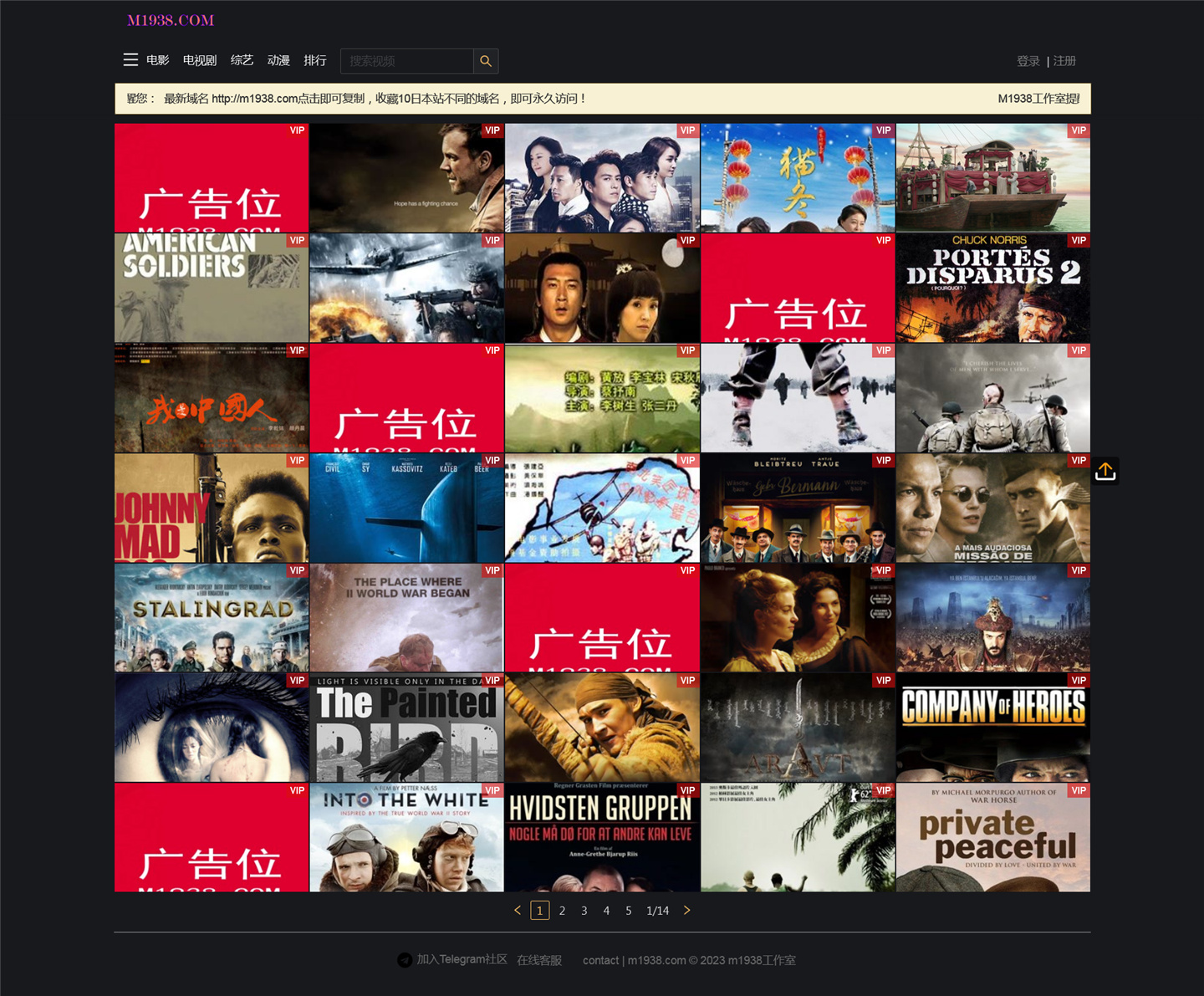Screen dimensions: 1204x996
Task: Open the Into the White poster
Action: [407, 838]
